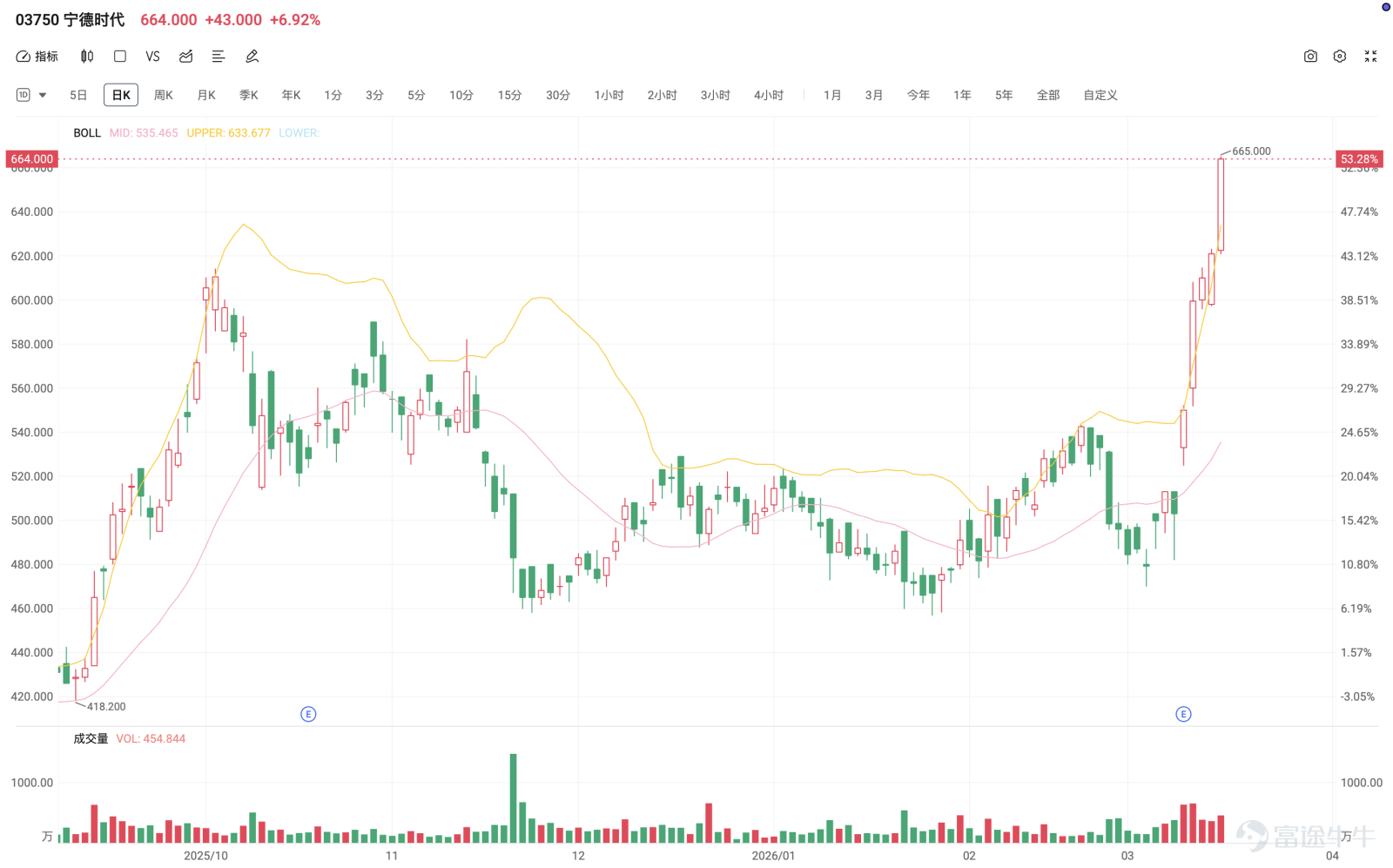Viewport: 1393px width, 868px height.
Task: Select the 4小时 interval
Action: click(x=769, y=95)
